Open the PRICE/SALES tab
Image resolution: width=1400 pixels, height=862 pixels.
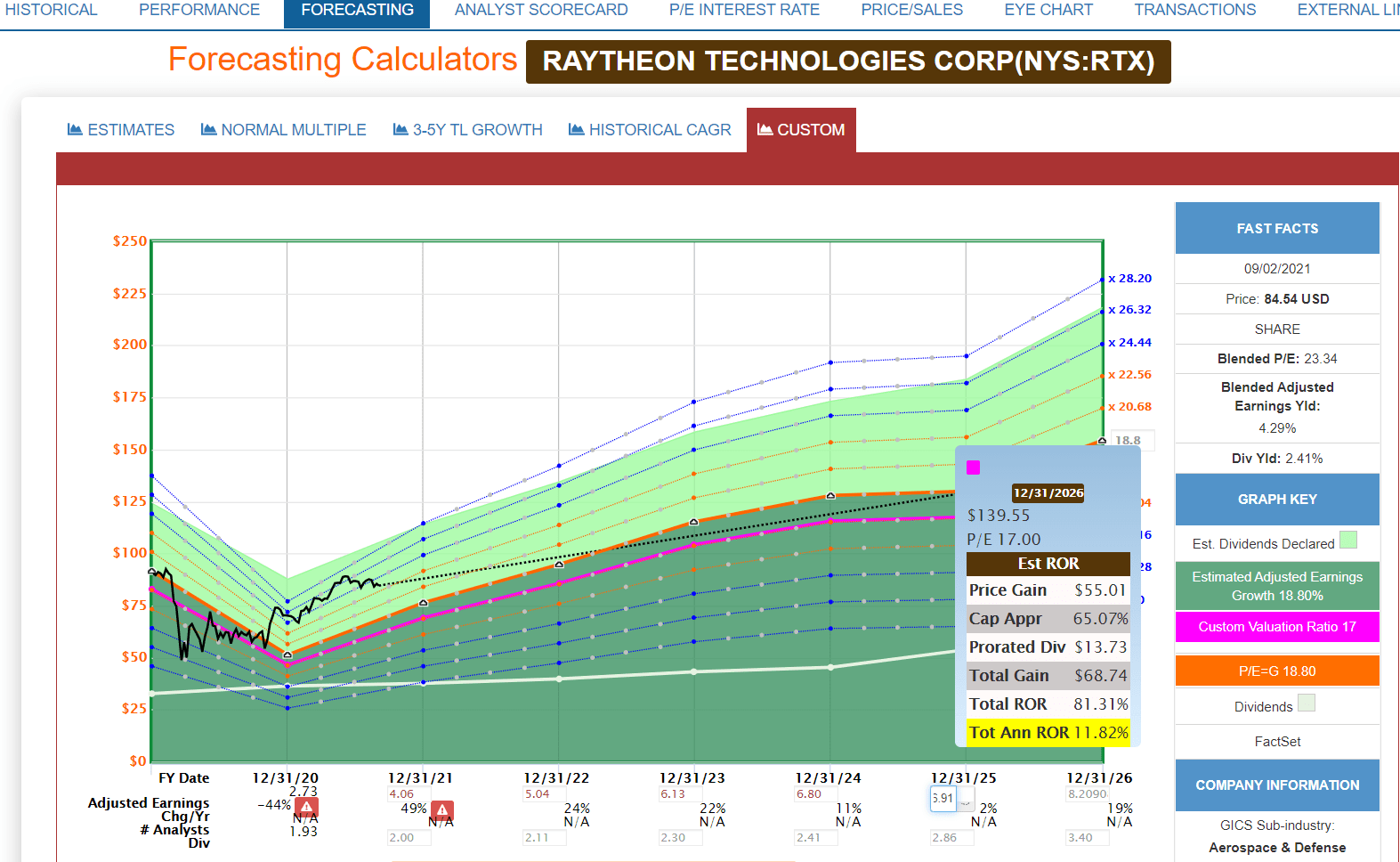point(911,10)
